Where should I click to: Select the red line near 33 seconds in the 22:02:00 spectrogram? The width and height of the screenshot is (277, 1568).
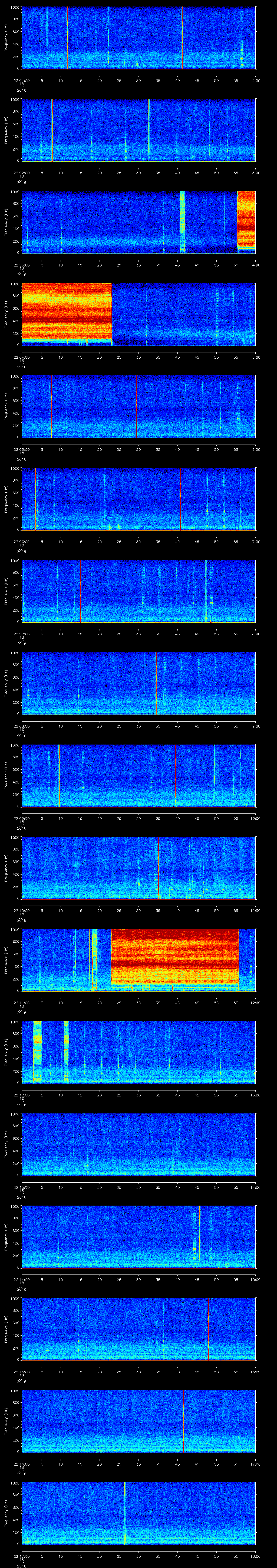(149, 130)
